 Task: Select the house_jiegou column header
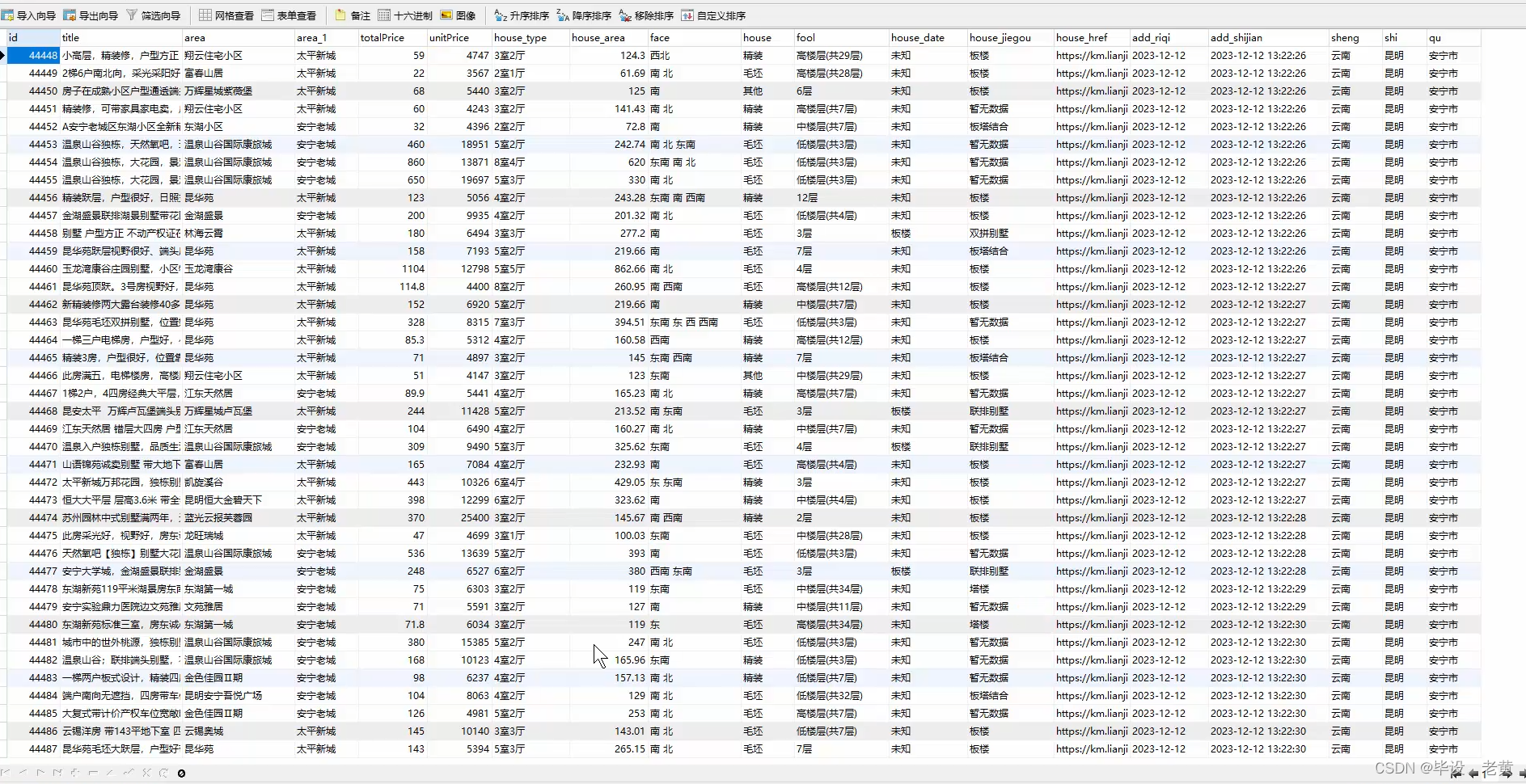coord(1011,37)
